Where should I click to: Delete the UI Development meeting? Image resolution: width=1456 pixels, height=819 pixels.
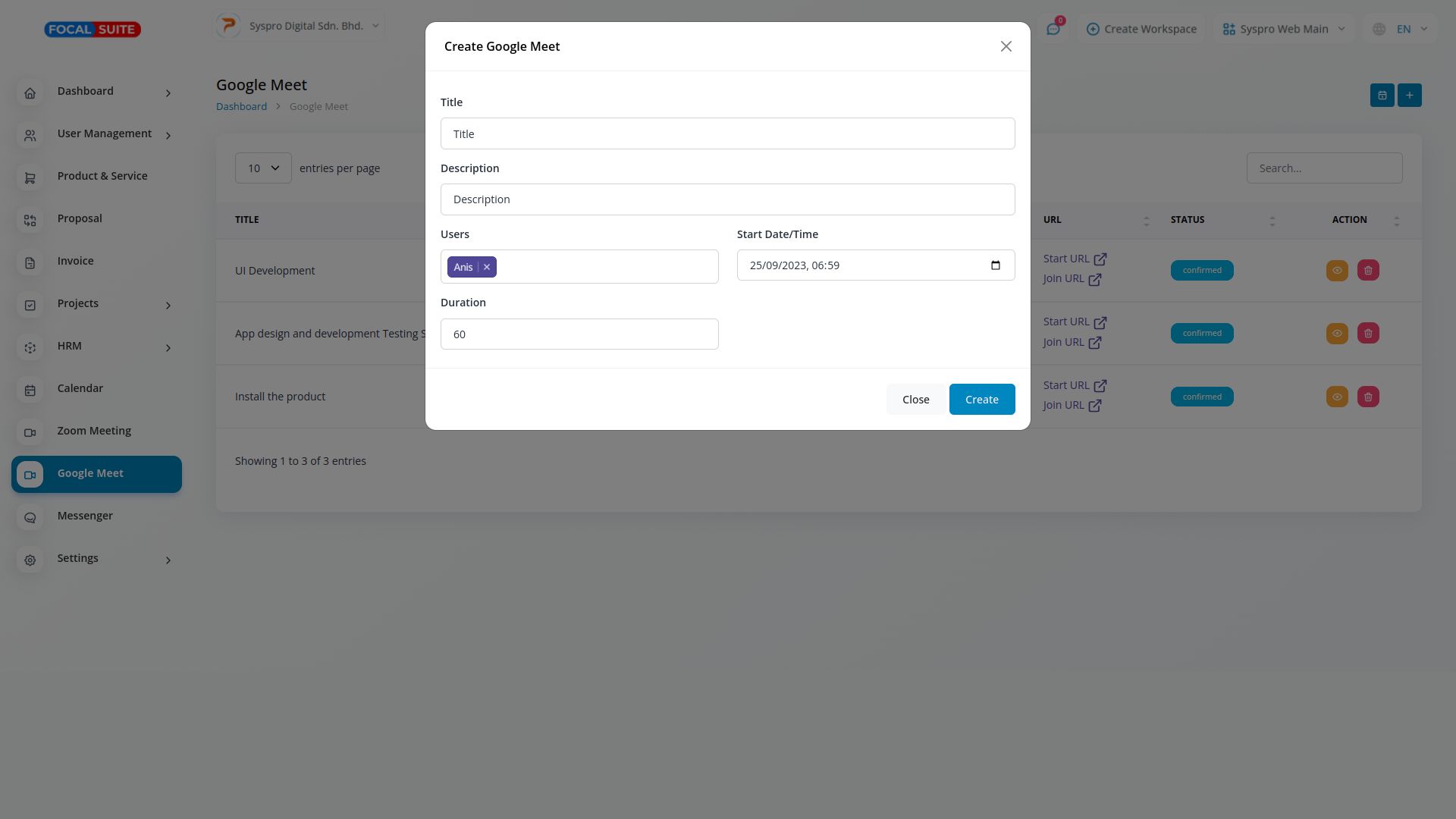coord(1367,271)
